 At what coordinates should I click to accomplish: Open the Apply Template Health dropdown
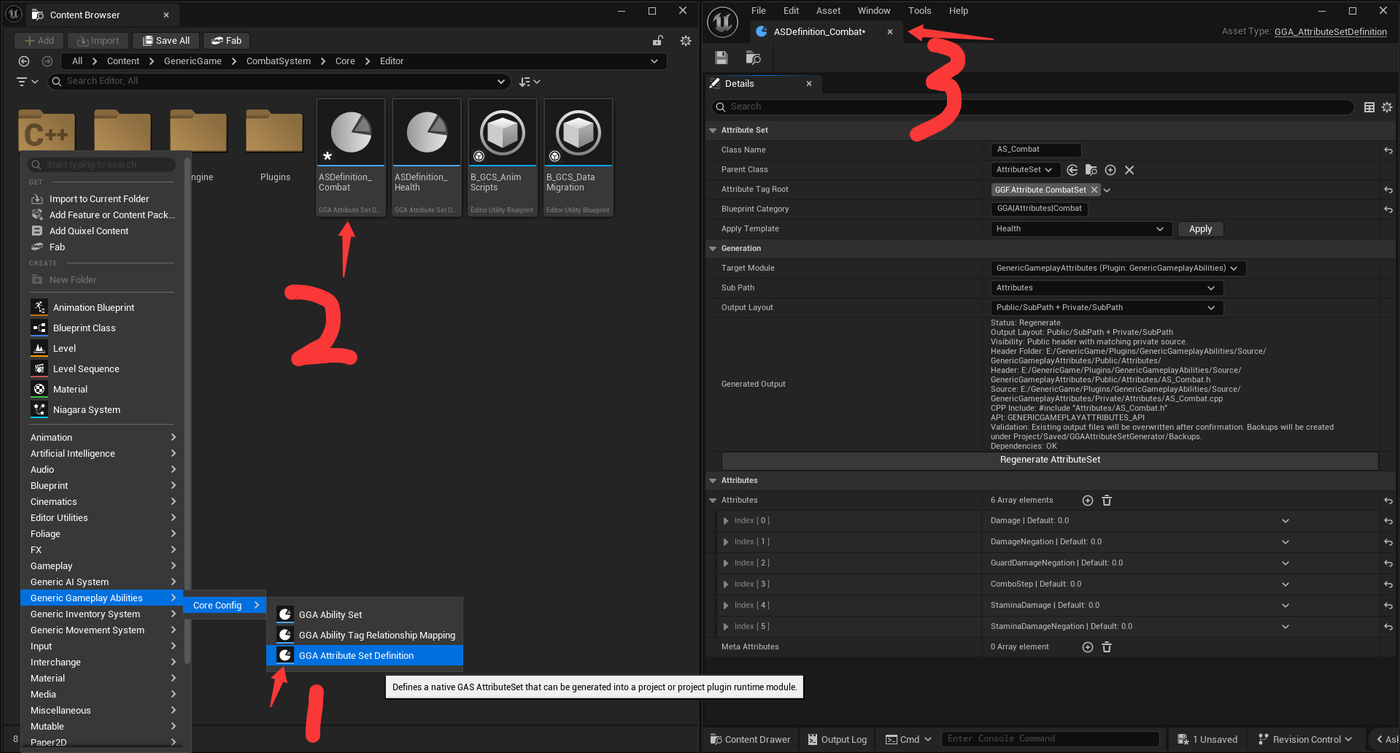tap(1081, 229)
